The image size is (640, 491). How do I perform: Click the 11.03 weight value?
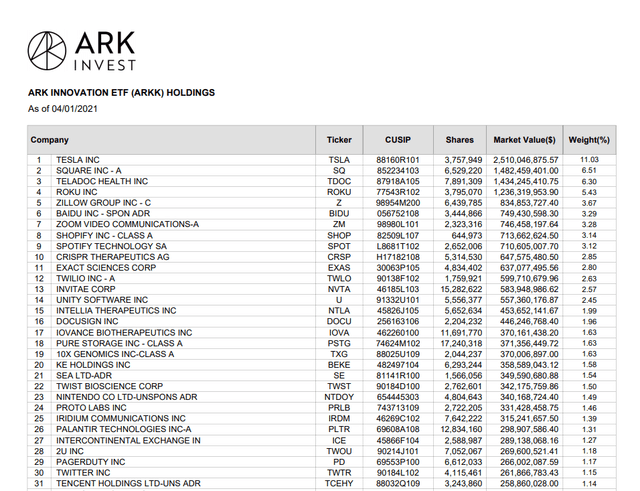(x=589, y=160)
